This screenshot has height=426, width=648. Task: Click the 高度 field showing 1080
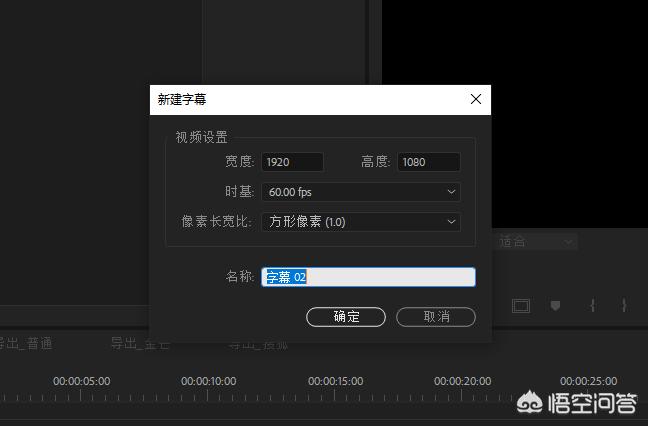(x=429, y=162)
